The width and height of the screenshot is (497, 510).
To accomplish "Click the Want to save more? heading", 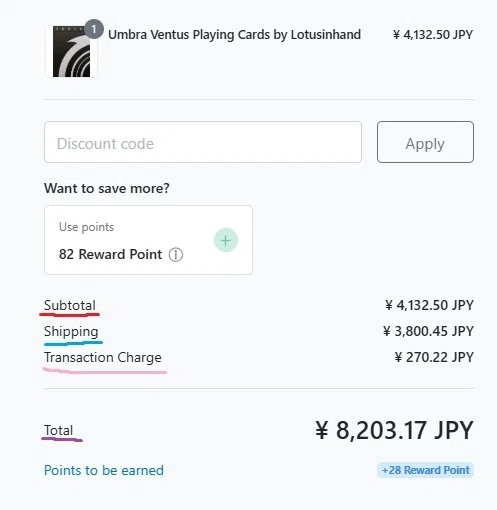I will point(107,188).
